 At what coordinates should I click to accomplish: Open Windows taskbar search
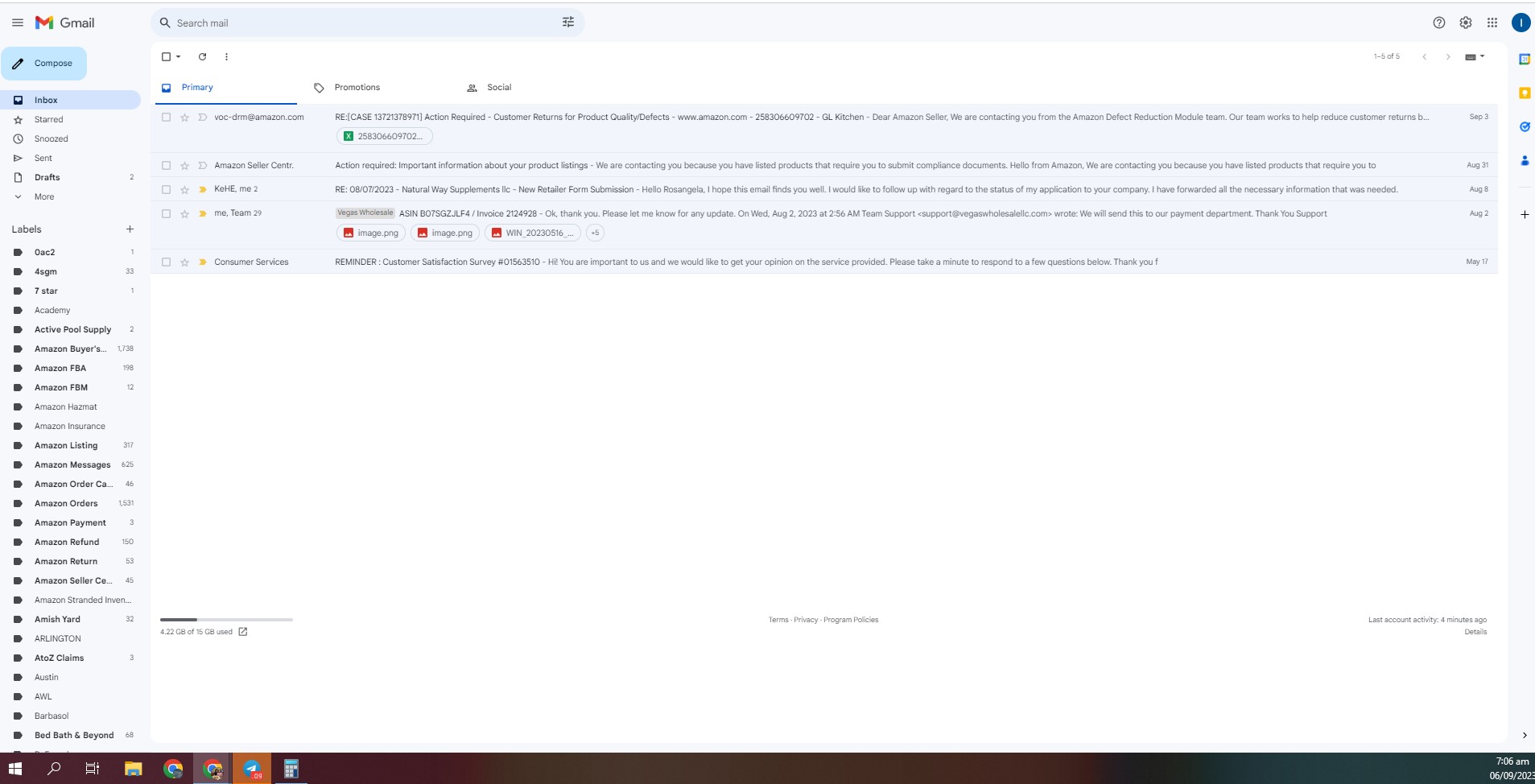pyautogui.click(x=54, y=769)
